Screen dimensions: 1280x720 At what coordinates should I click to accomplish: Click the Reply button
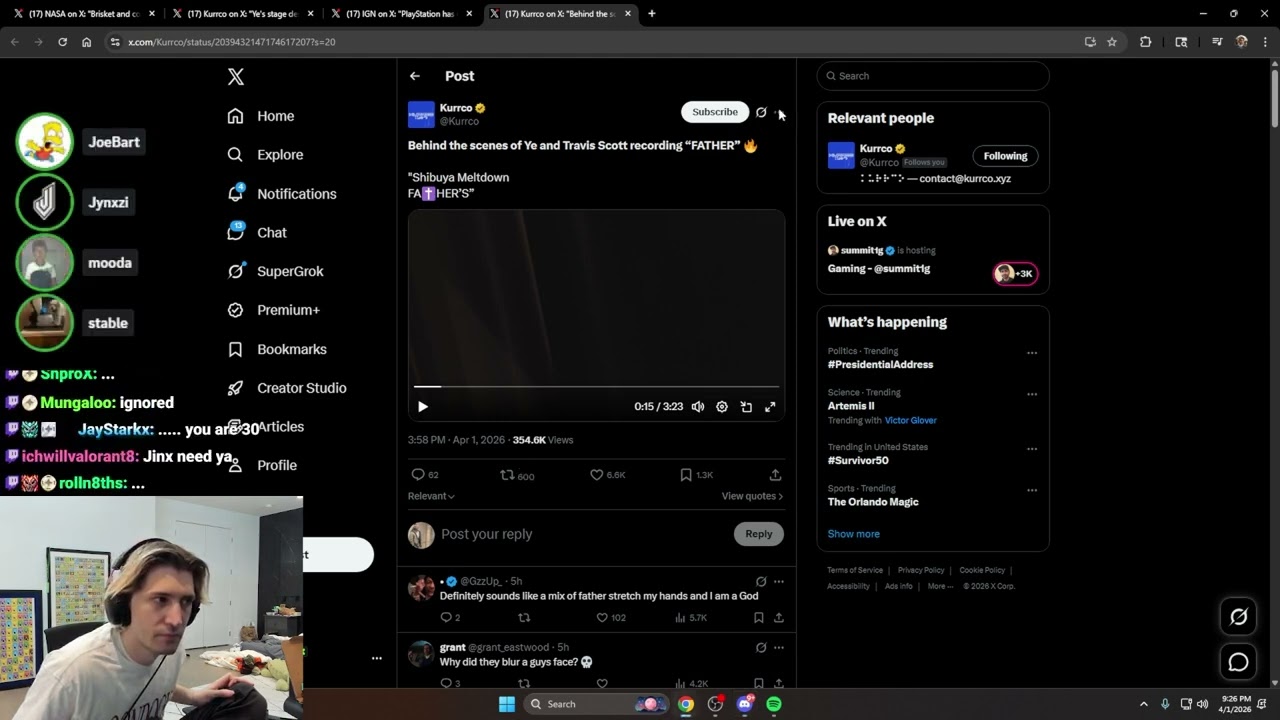coord(759,534)
